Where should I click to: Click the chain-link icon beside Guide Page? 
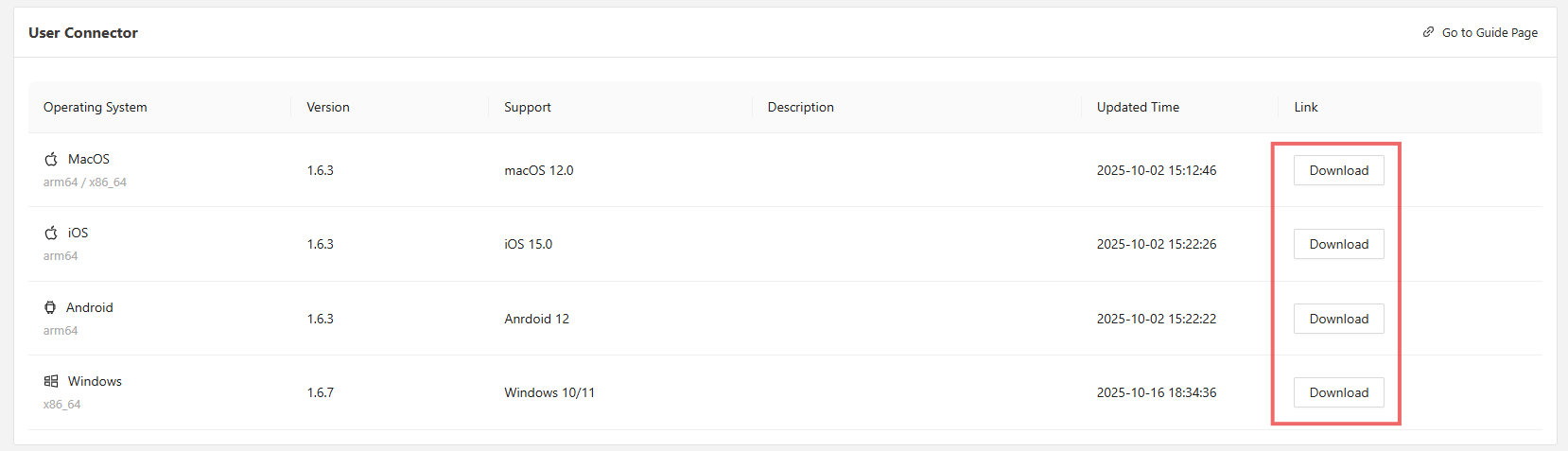pos(1428,32)
